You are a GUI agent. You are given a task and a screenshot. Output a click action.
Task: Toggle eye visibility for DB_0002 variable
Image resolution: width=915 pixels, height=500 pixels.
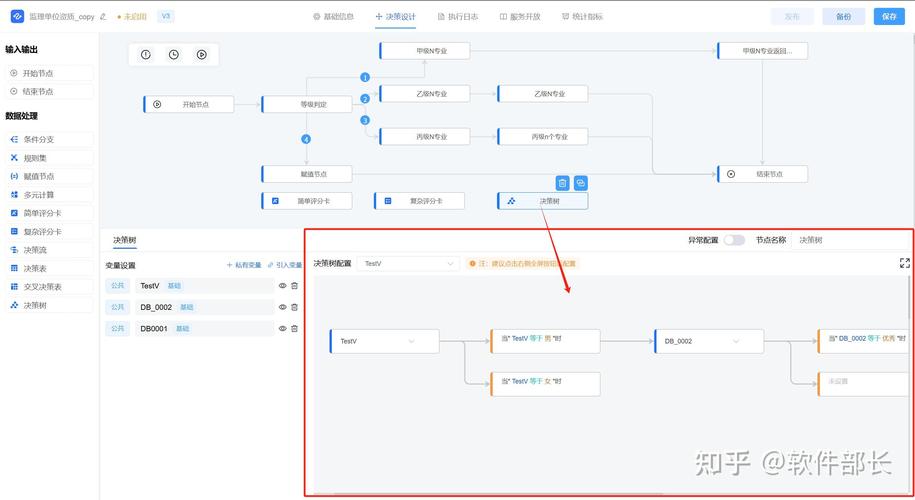[282, 307]
